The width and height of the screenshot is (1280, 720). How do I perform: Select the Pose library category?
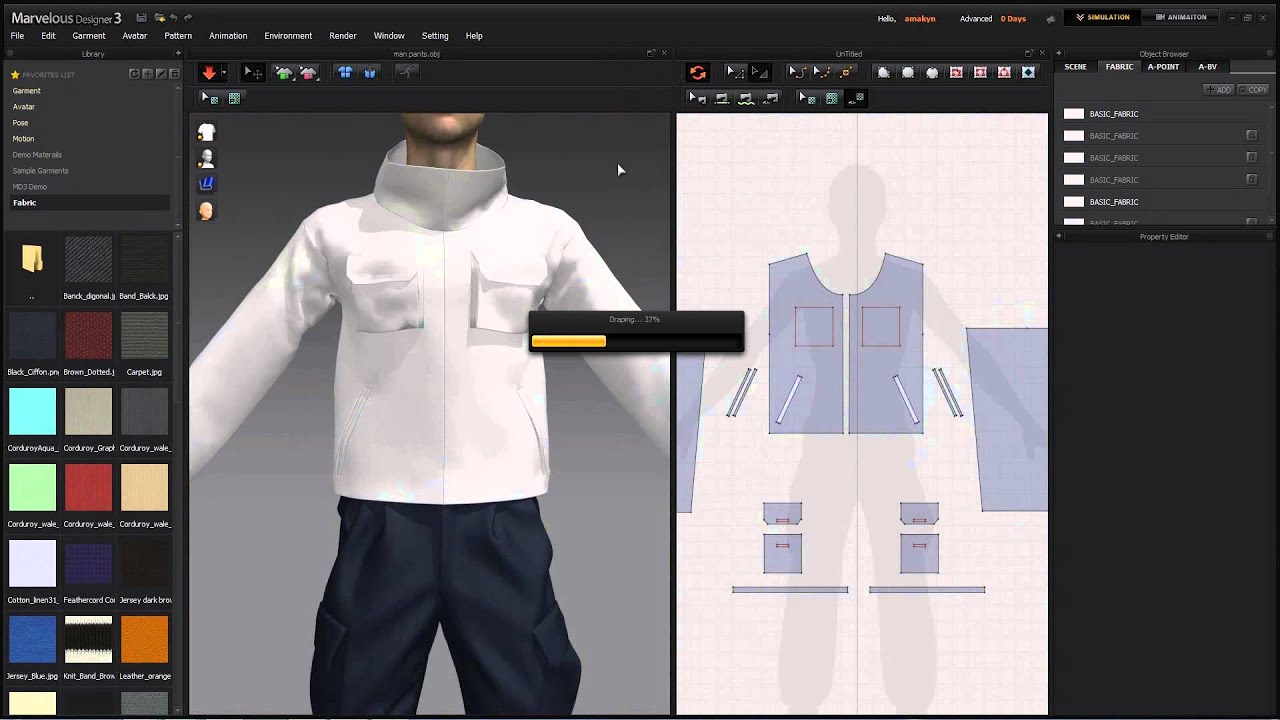coord(20,123)
